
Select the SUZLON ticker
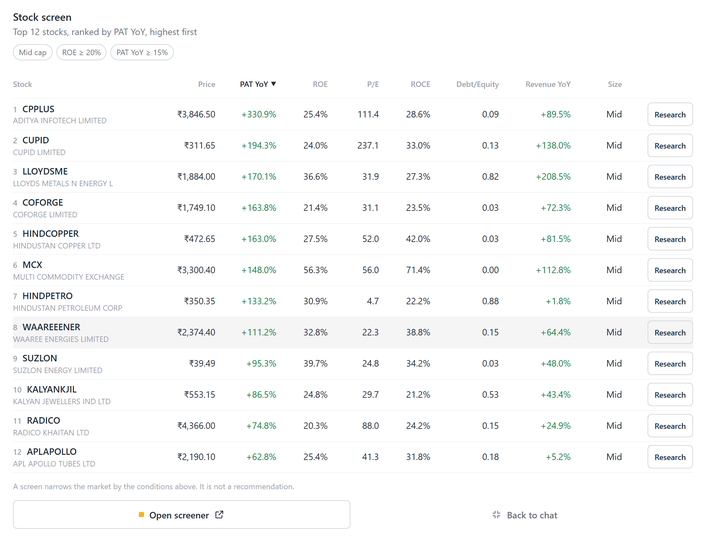[40, 358]
